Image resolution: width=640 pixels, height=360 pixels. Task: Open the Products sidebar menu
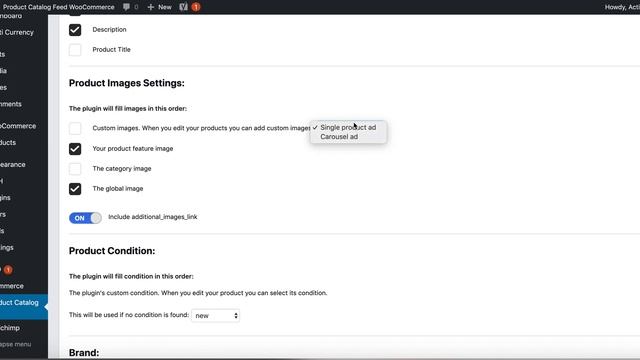8,142
